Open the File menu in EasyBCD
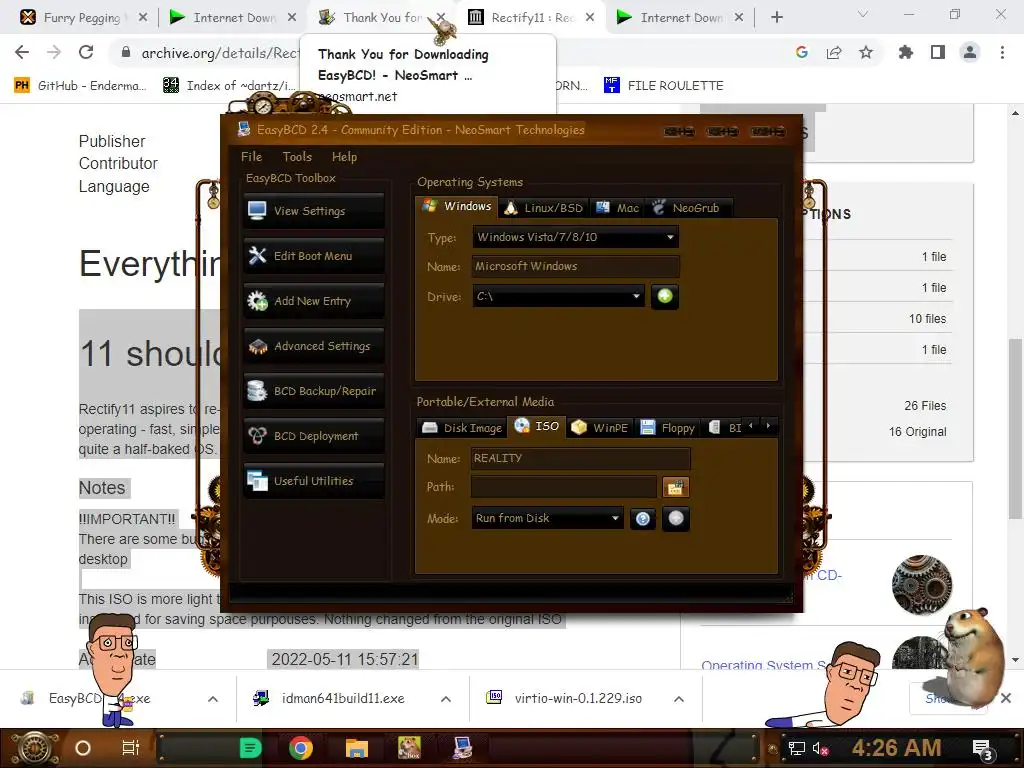 [x=251, y=157]
